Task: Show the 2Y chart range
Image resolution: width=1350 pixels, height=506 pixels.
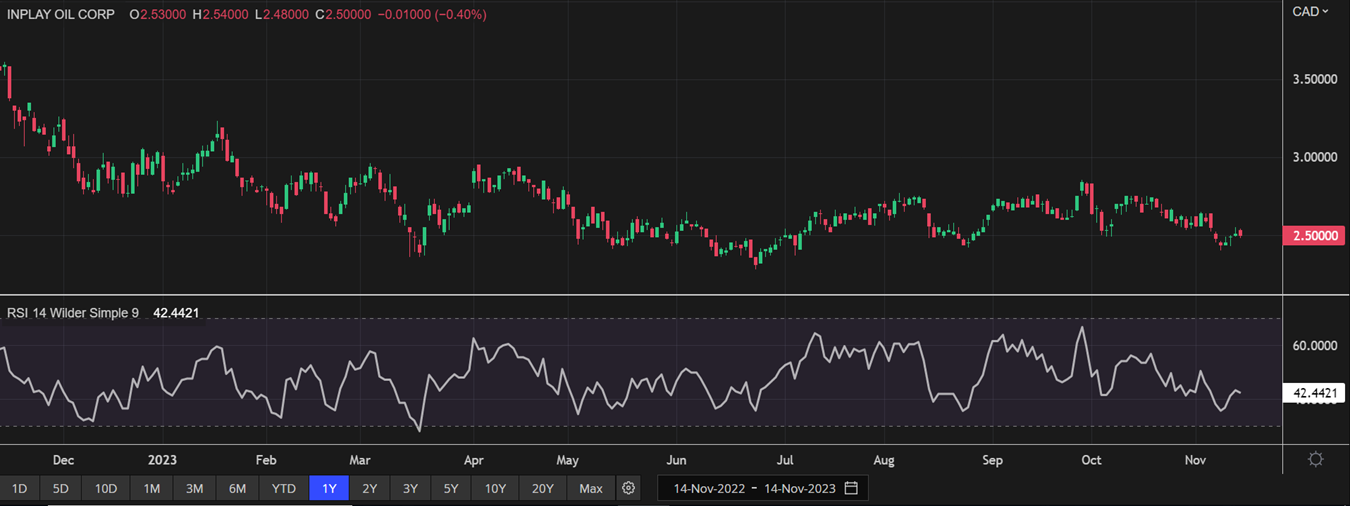Action: click(x=370, y=488)
